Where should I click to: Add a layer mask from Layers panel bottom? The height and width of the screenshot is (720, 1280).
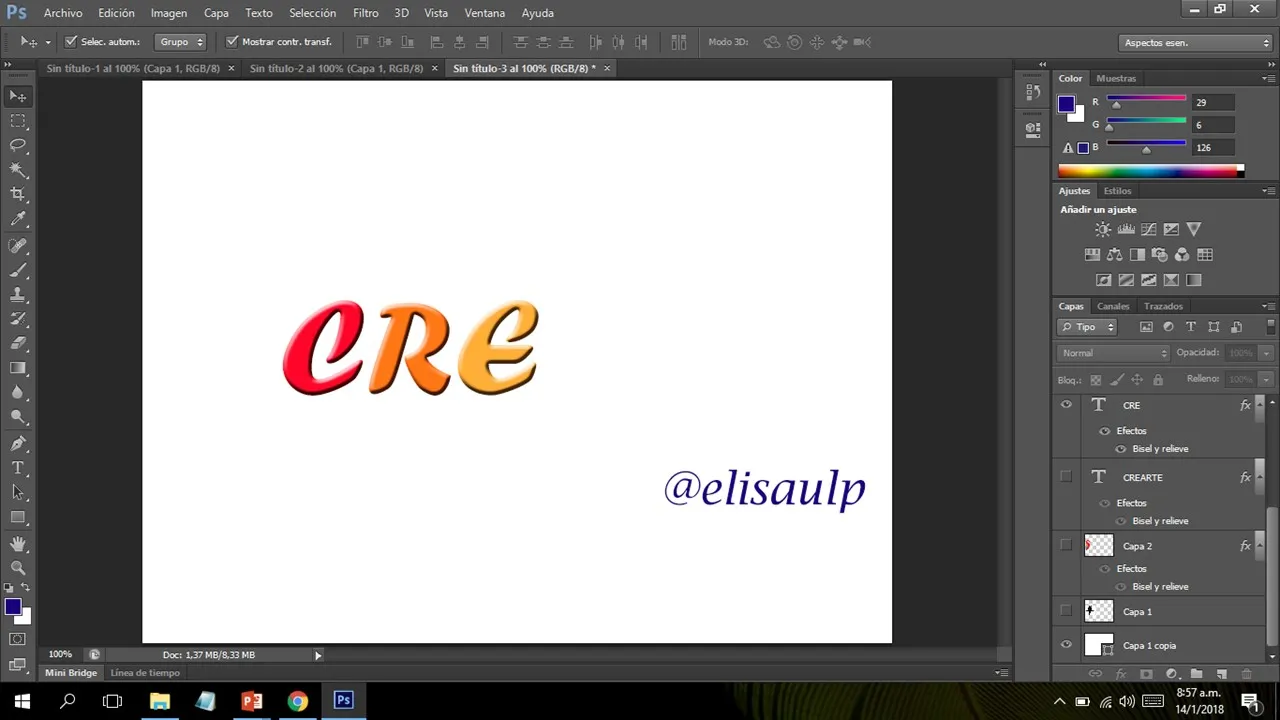coord(1146,674)
